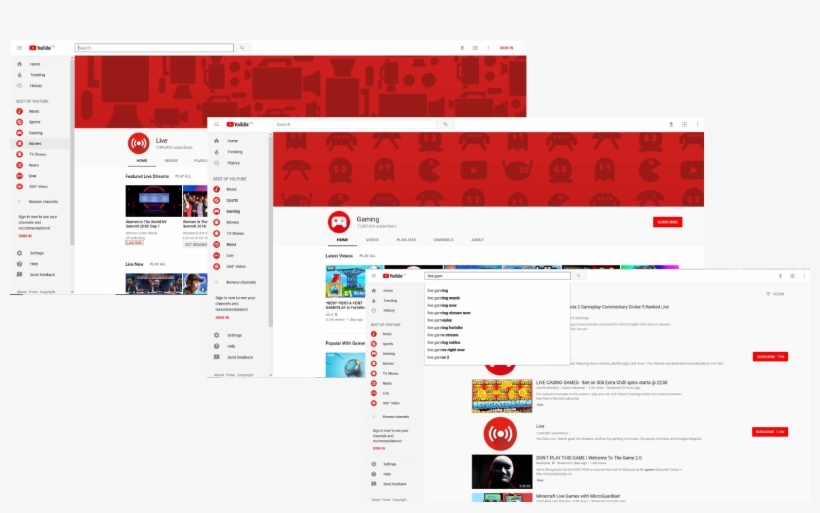
Task: Open hamburger menu in Gaming channel window
Action: (217, 124)
